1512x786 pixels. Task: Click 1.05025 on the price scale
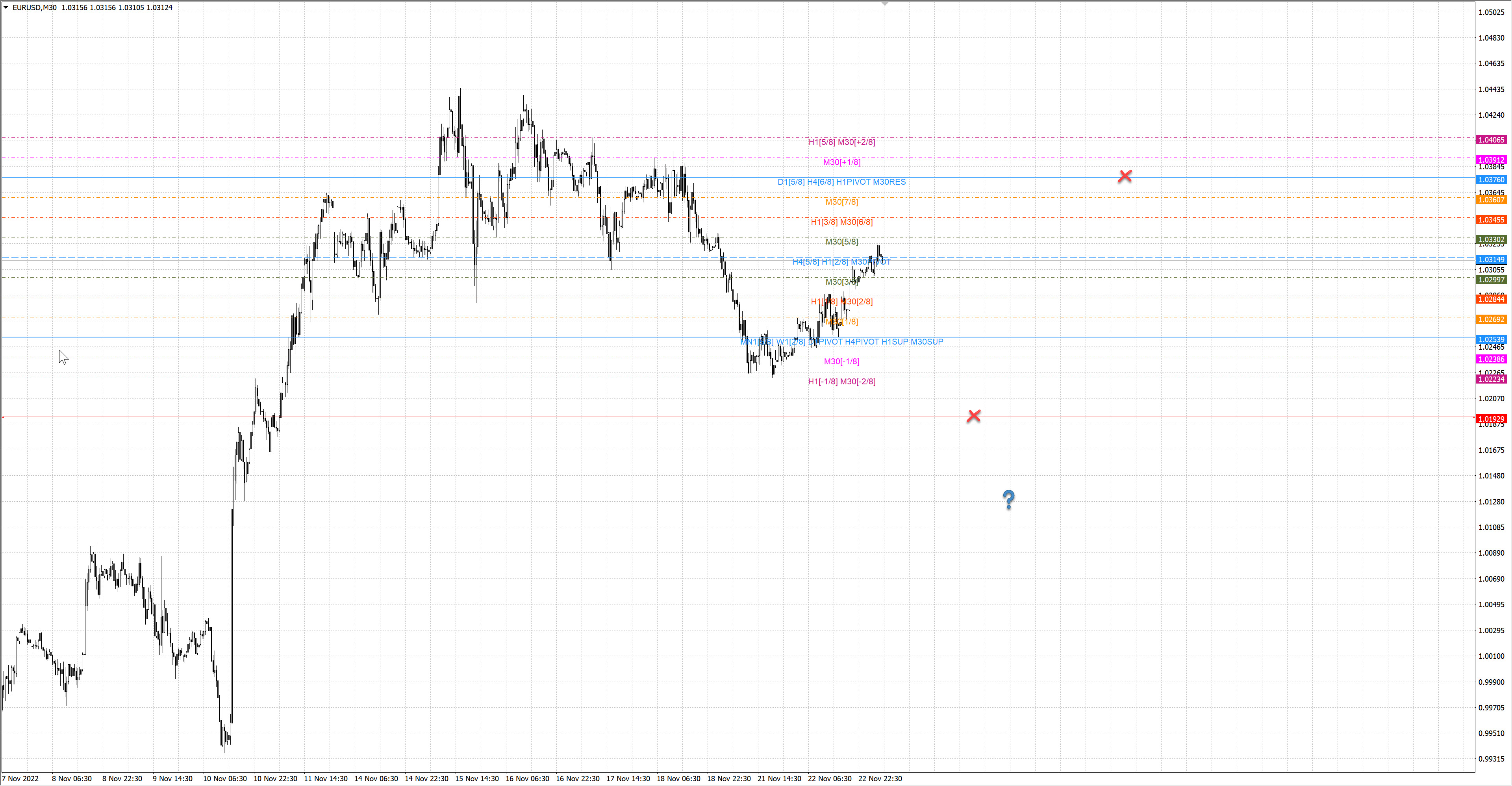point(1491,12)
